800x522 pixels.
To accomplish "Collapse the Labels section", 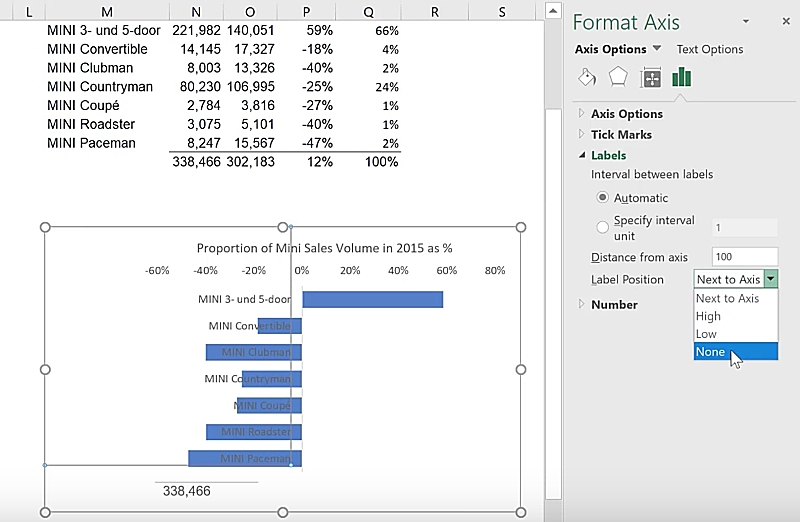I will (608, 156).
